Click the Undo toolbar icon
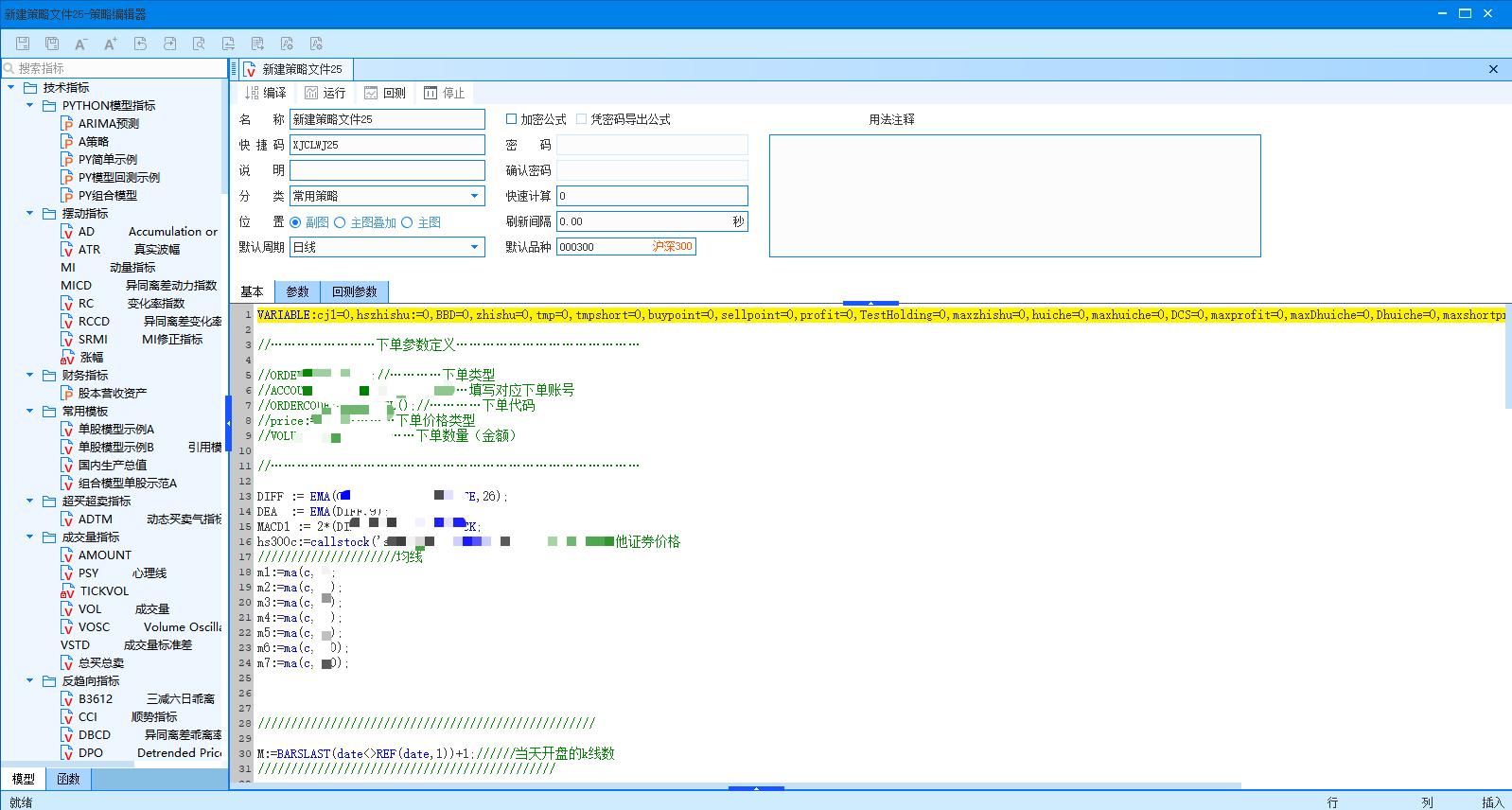 [x=140, y=44]
